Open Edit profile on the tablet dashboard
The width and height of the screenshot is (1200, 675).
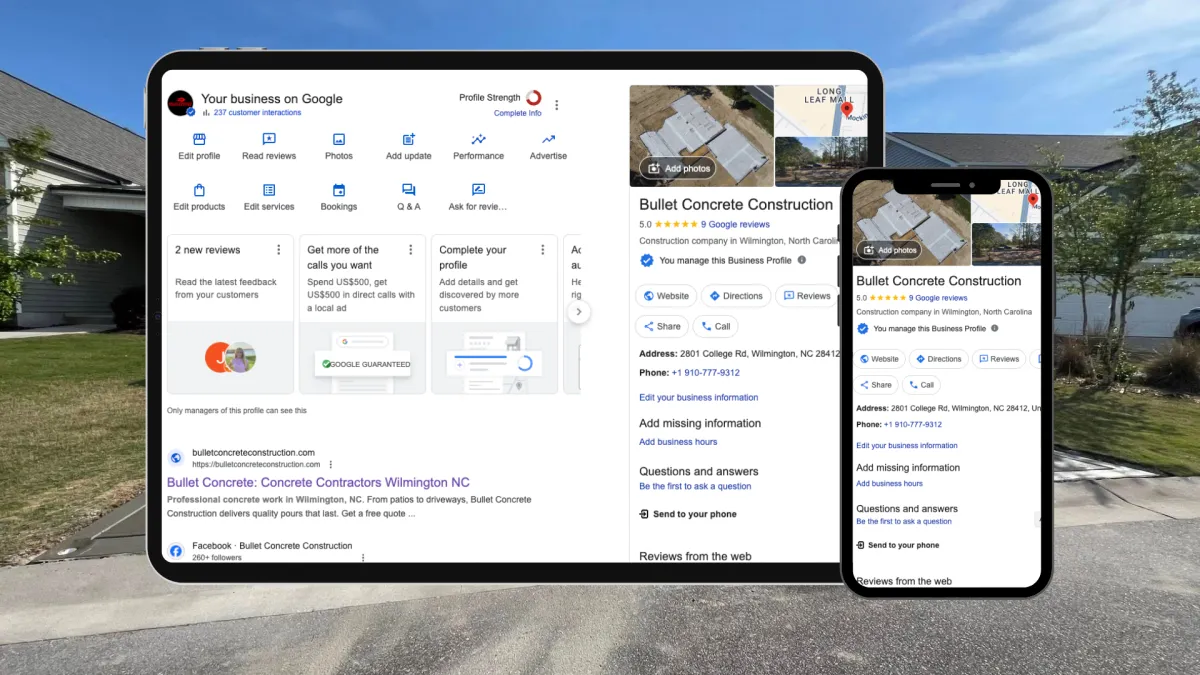click(x=199, y=146)
